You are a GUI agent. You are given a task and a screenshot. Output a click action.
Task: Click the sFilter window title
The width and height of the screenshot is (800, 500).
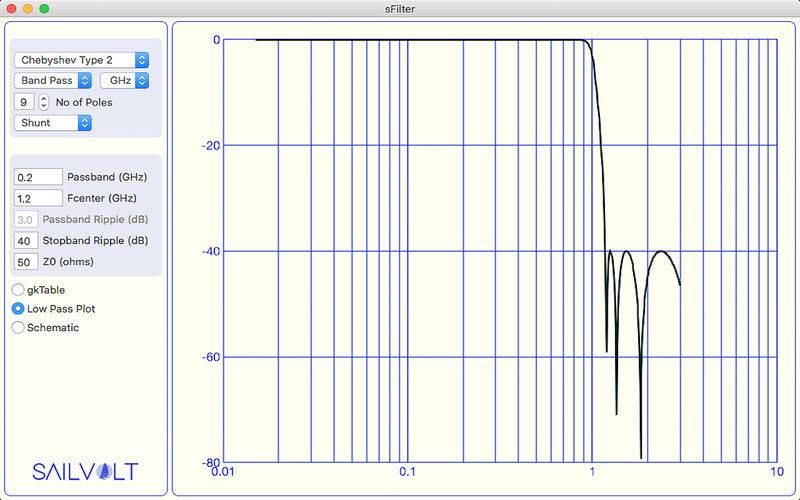tap(400, 9)
